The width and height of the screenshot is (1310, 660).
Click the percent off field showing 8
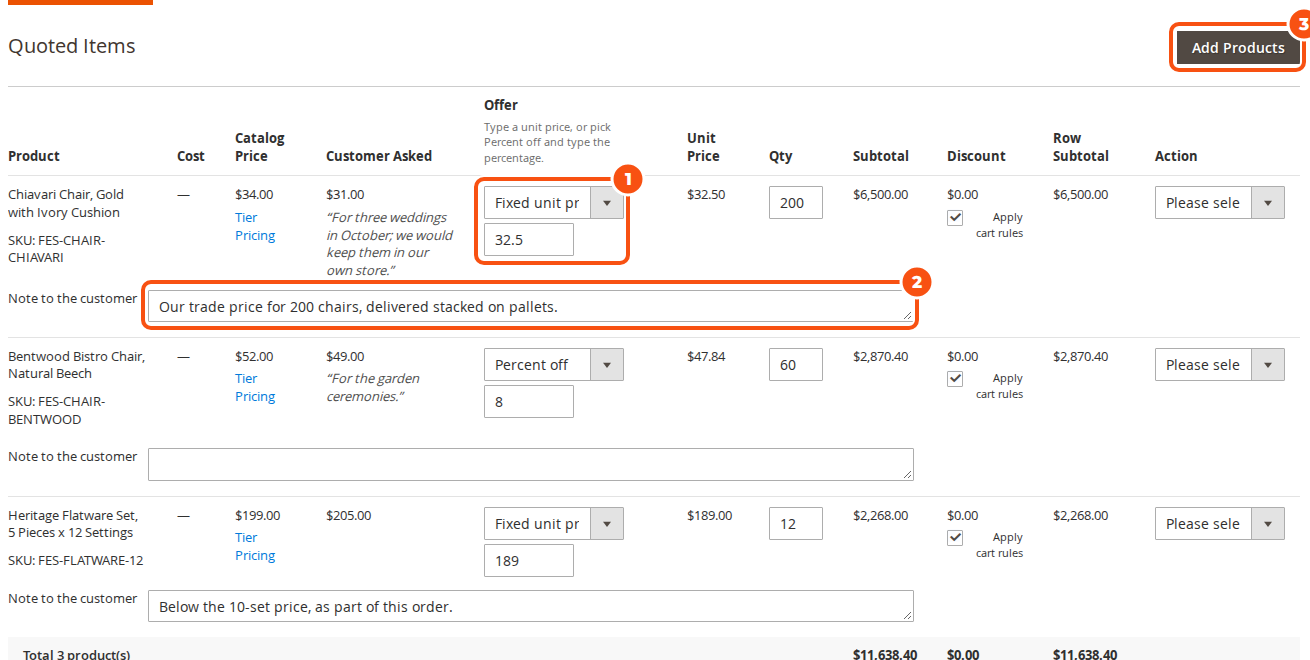point(529,402)
